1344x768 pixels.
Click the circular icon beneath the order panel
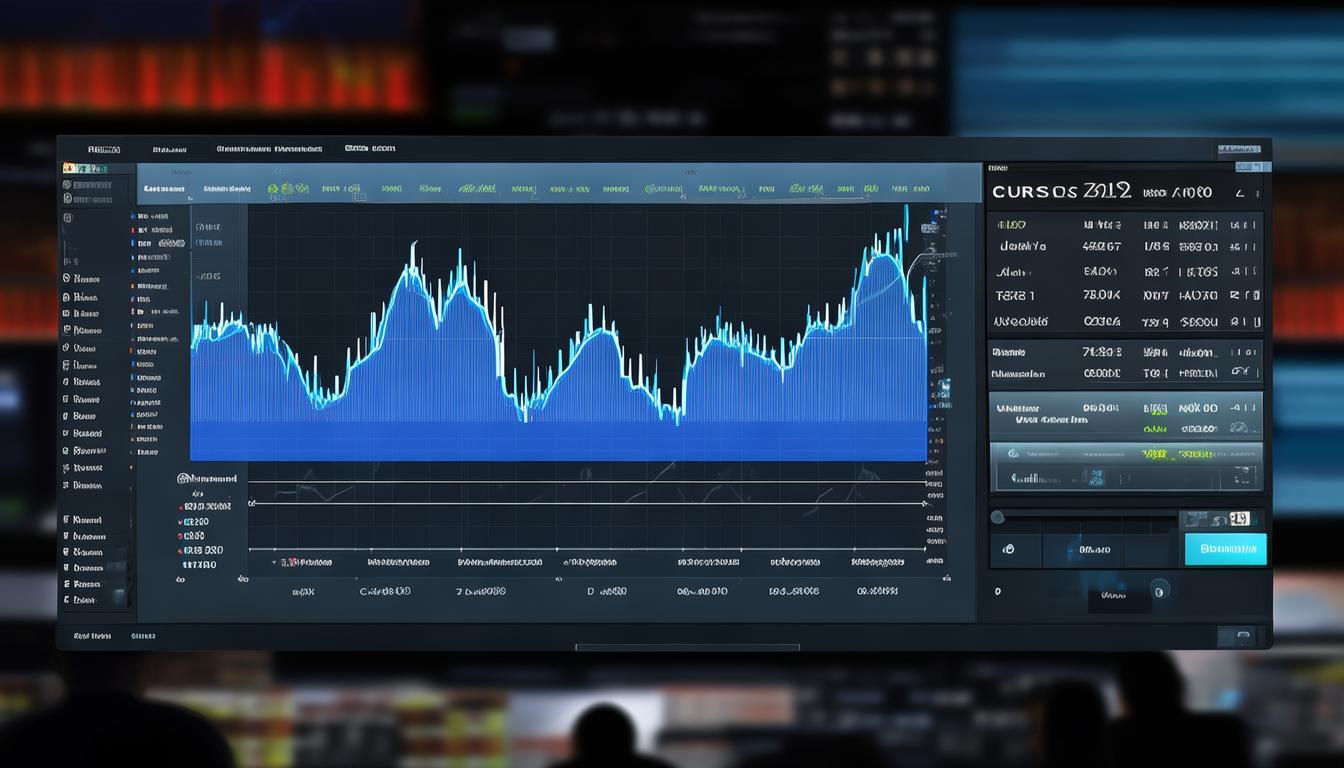1159,591
